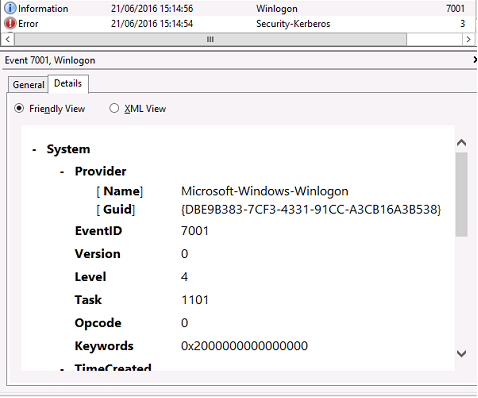The height and width of the screenshot is (398, 478).
Task: Close the Event 7001 preview pane
Action: 475,60
